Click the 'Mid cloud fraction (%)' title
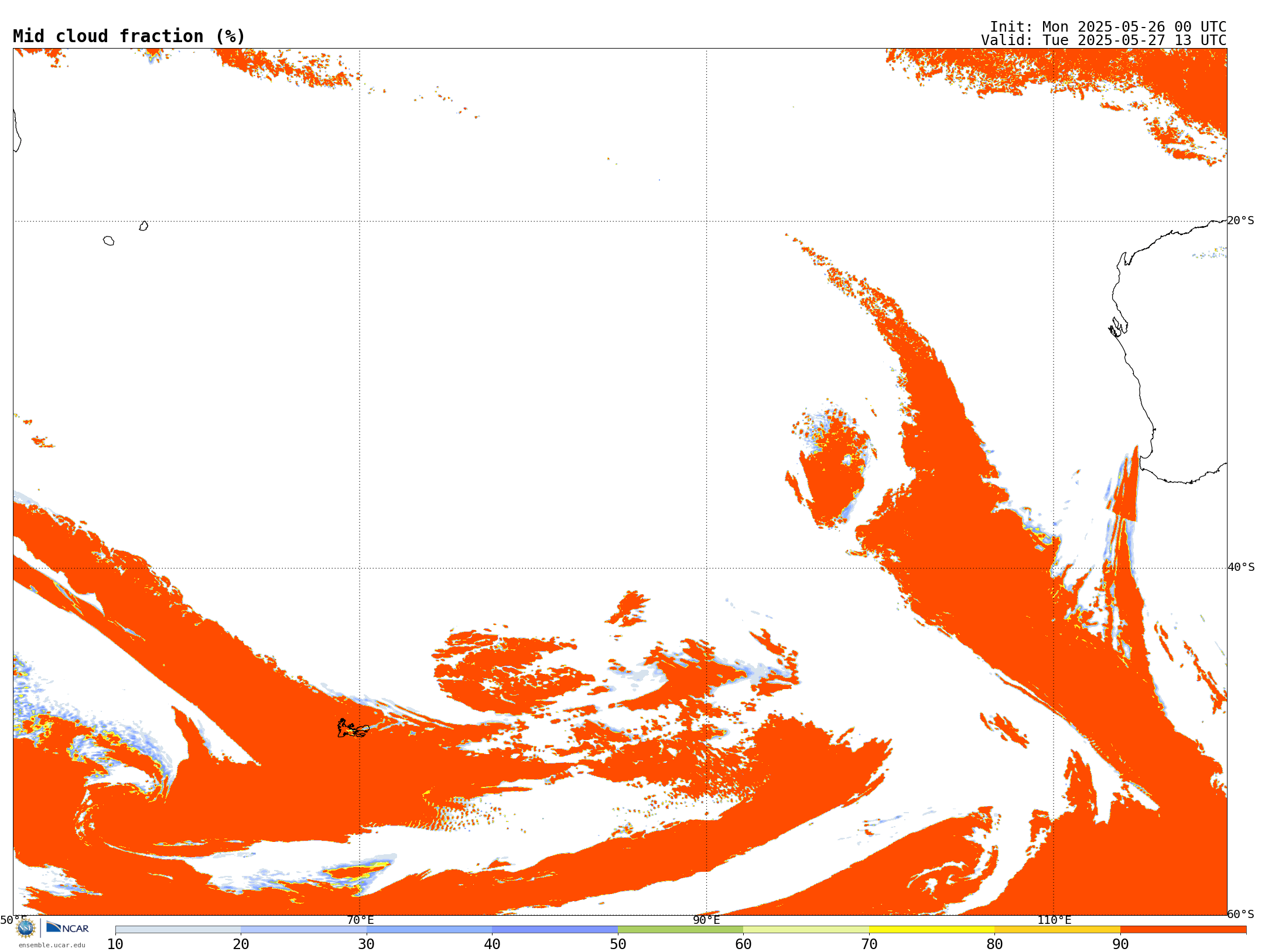Image resolution: width=1265 pixels, height=952 pixels. (129, 36)
